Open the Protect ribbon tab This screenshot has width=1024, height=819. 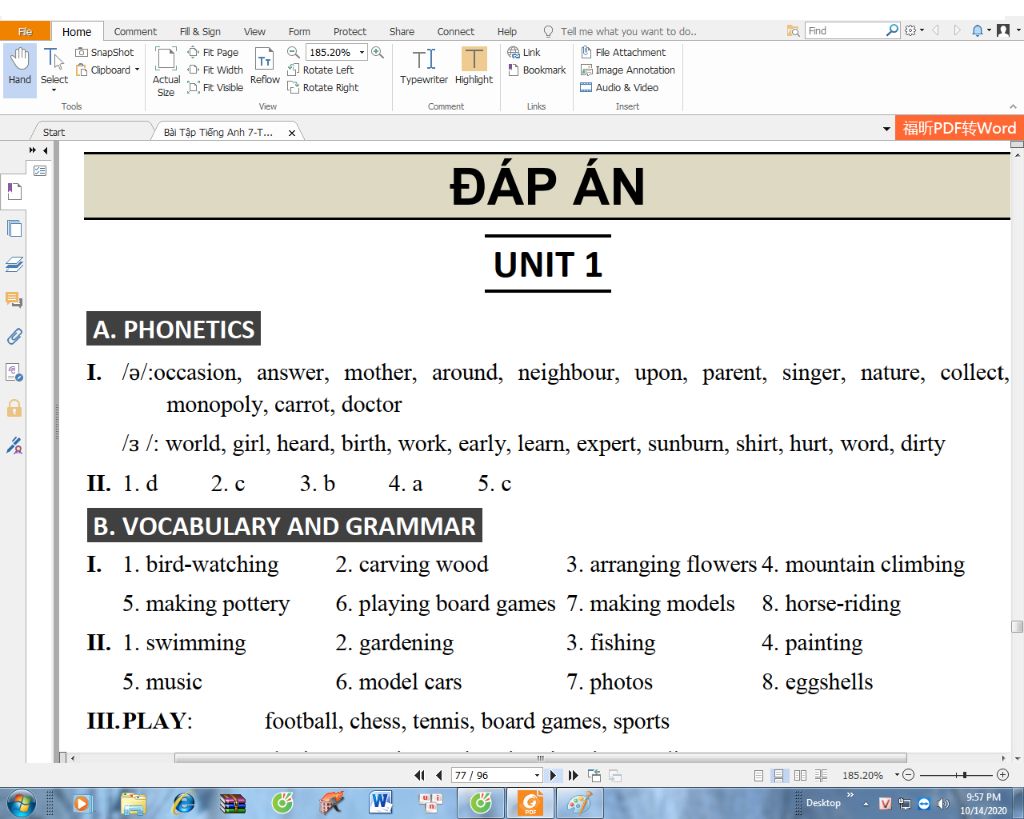point(349,31)
